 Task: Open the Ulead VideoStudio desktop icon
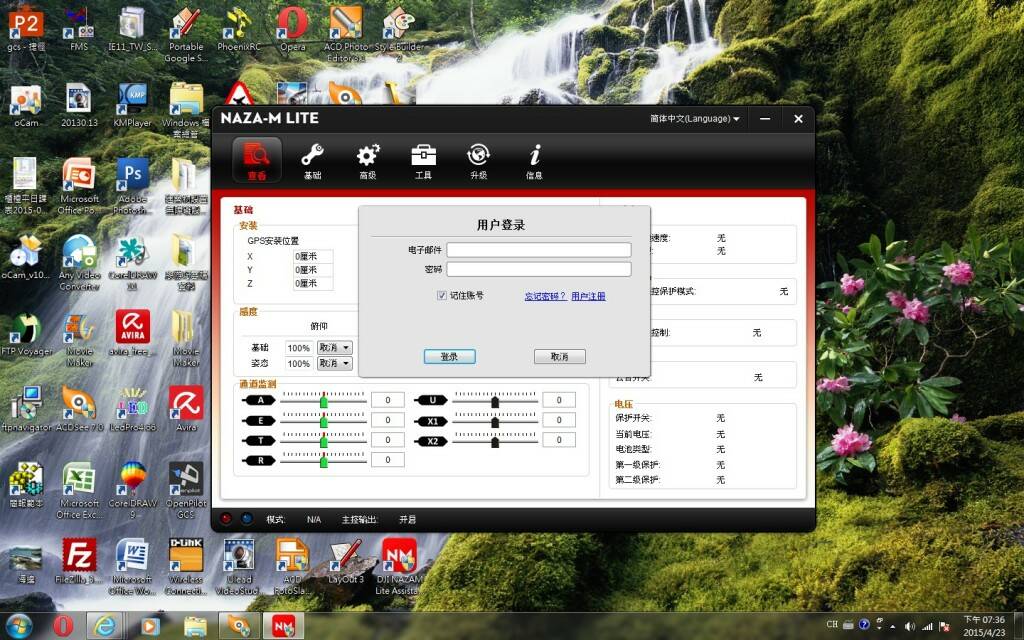point(239,566)
